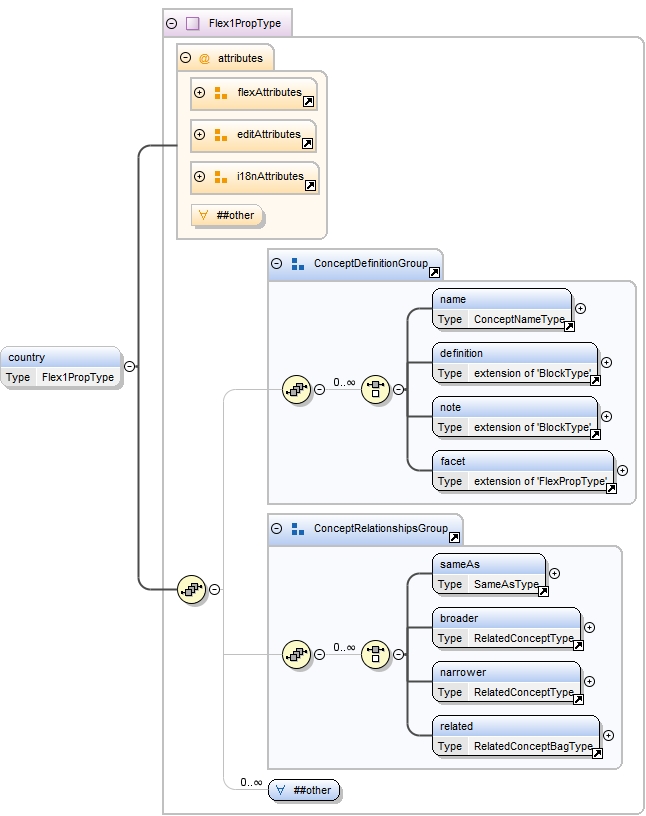Collapse the country element minus toggle
This screenshot has width=646, height=816.
point(130,366)
